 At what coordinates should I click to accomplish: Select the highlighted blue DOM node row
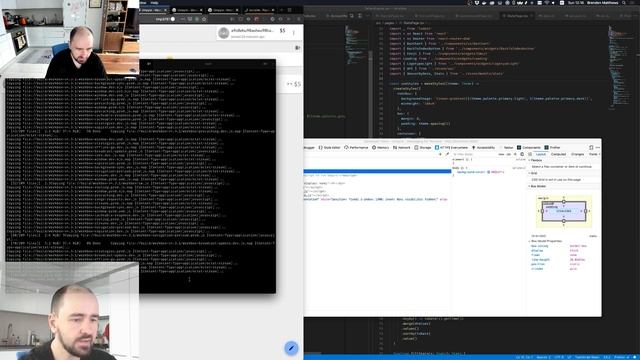(377, 171)
